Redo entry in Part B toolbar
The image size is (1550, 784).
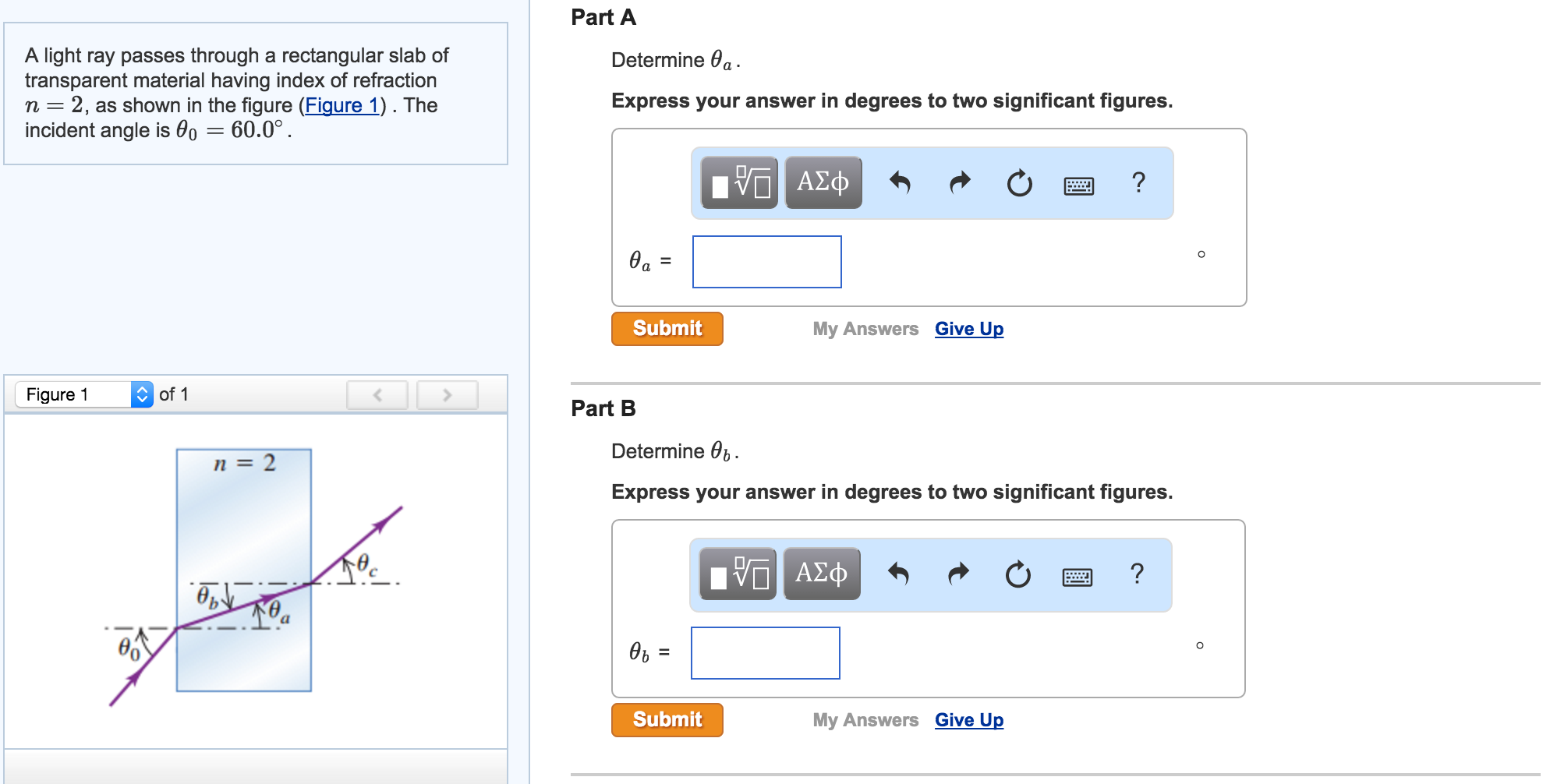tap(958, 574)
